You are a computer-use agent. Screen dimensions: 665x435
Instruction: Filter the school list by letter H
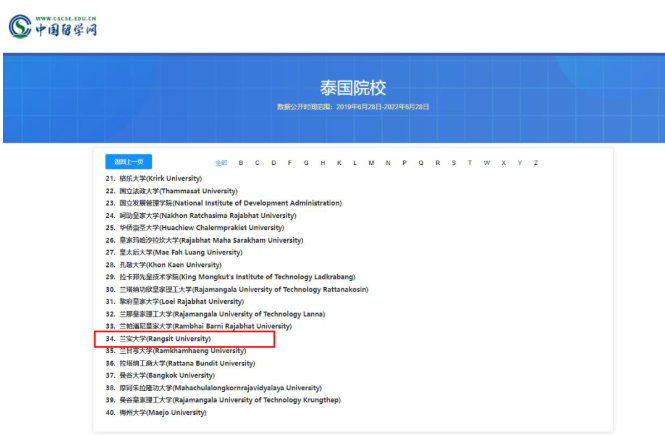(323, 163)
